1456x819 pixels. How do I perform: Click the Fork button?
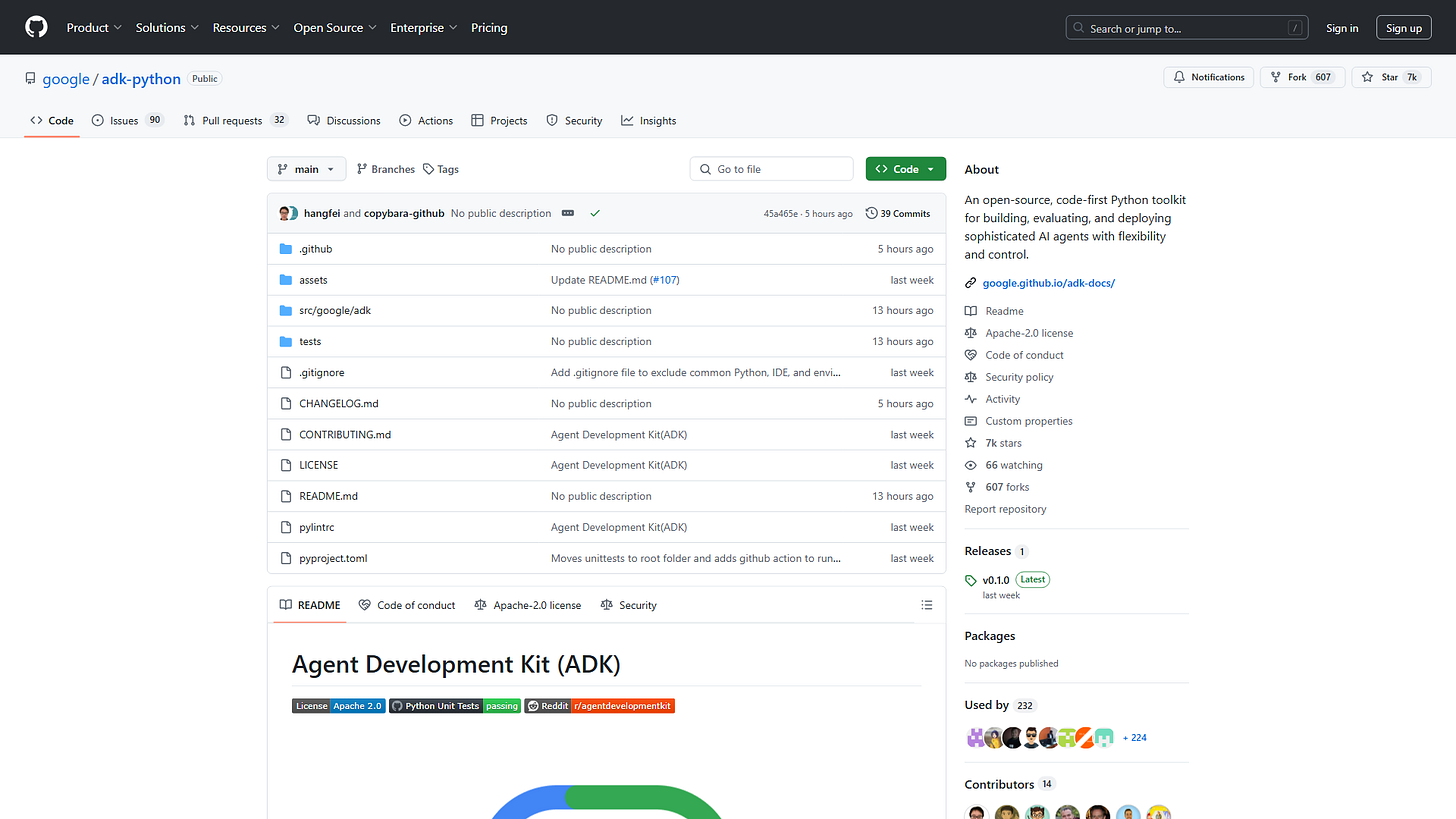1300,77
